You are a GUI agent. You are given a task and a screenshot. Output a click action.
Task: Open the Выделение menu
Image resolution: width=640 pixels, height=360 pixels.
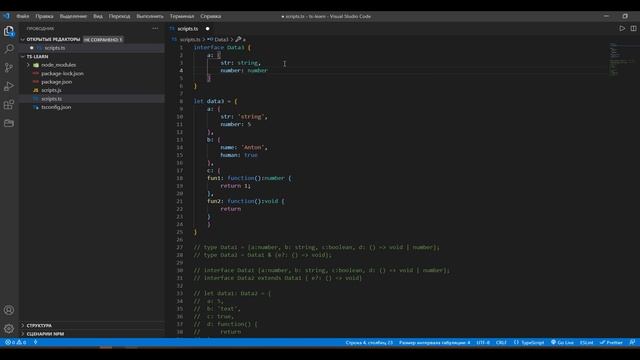pos(73,16)
